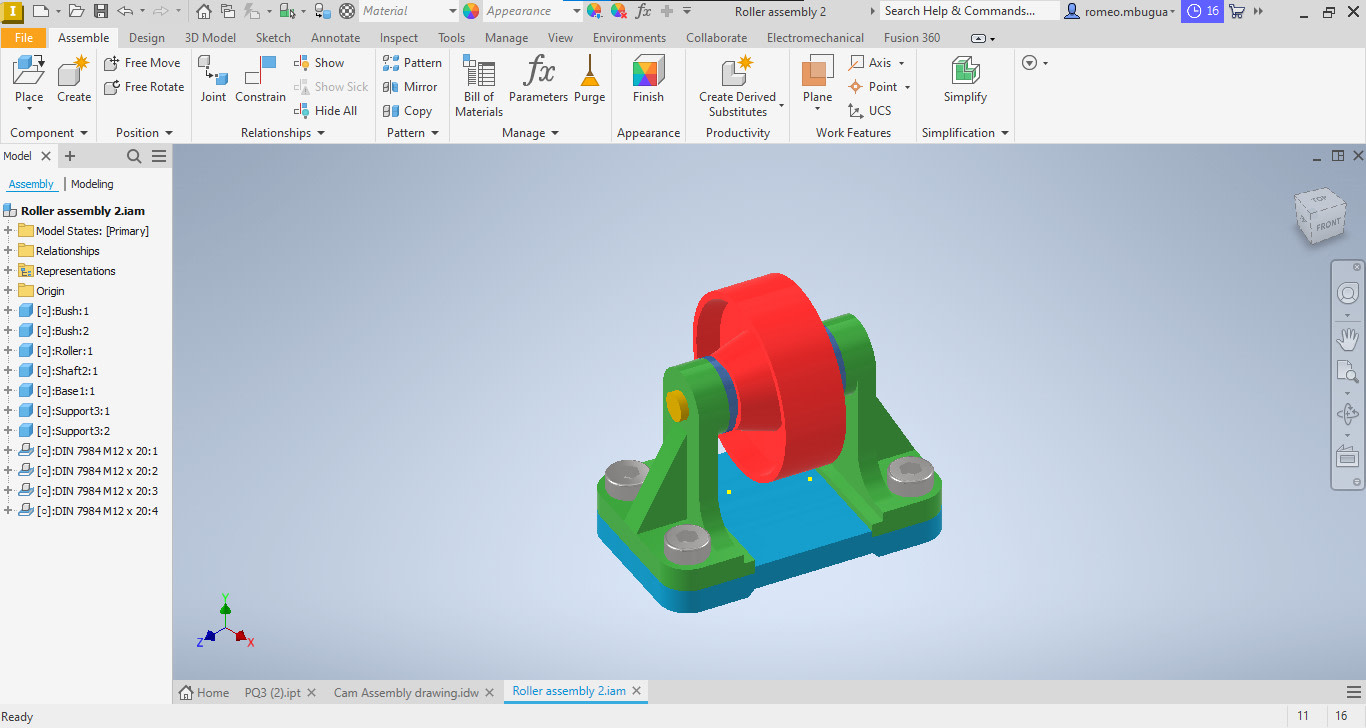Expand the Origin folder in the browser
This screenshot has width=1366, height=728.
[8, 290]
